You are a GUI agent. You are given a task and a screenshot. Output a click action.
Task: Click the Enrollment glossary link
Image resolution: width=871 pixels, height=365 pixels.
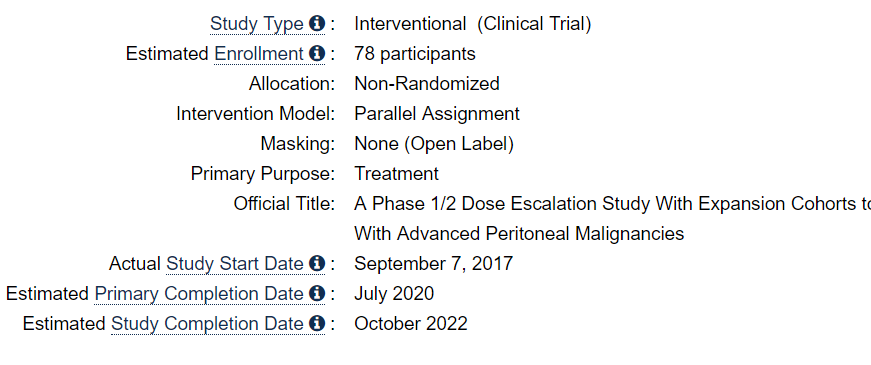coord(259,54)
